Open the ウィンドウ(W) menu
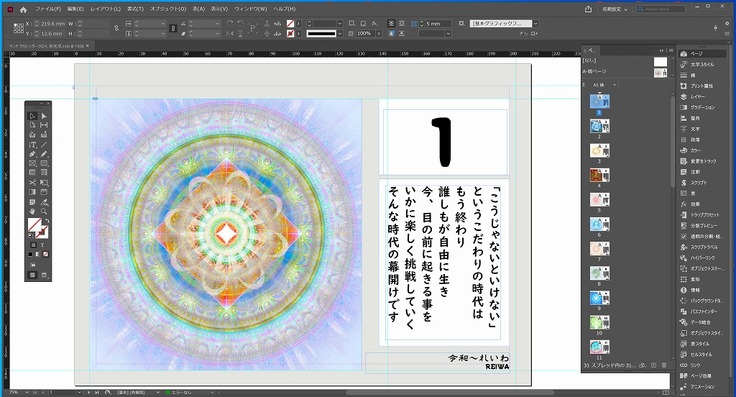This screenshot has height=397, width=736. pos(250,9)
